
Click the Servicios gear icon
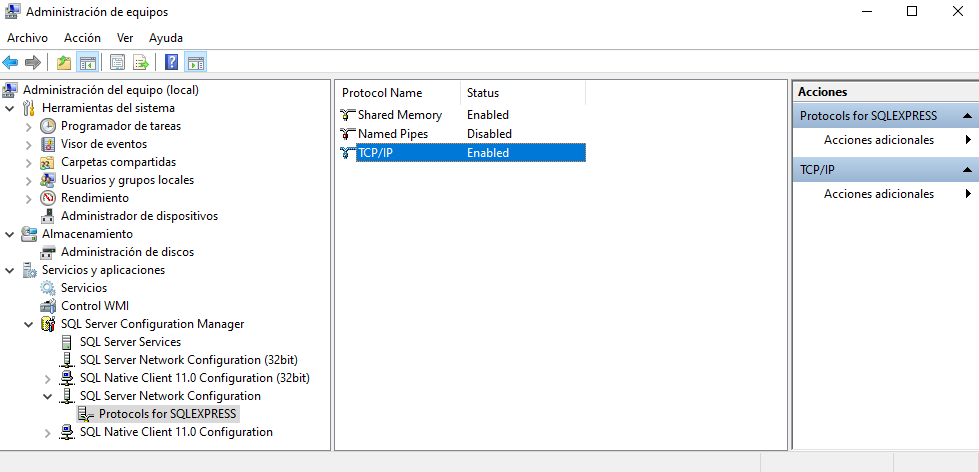(47, 288)
